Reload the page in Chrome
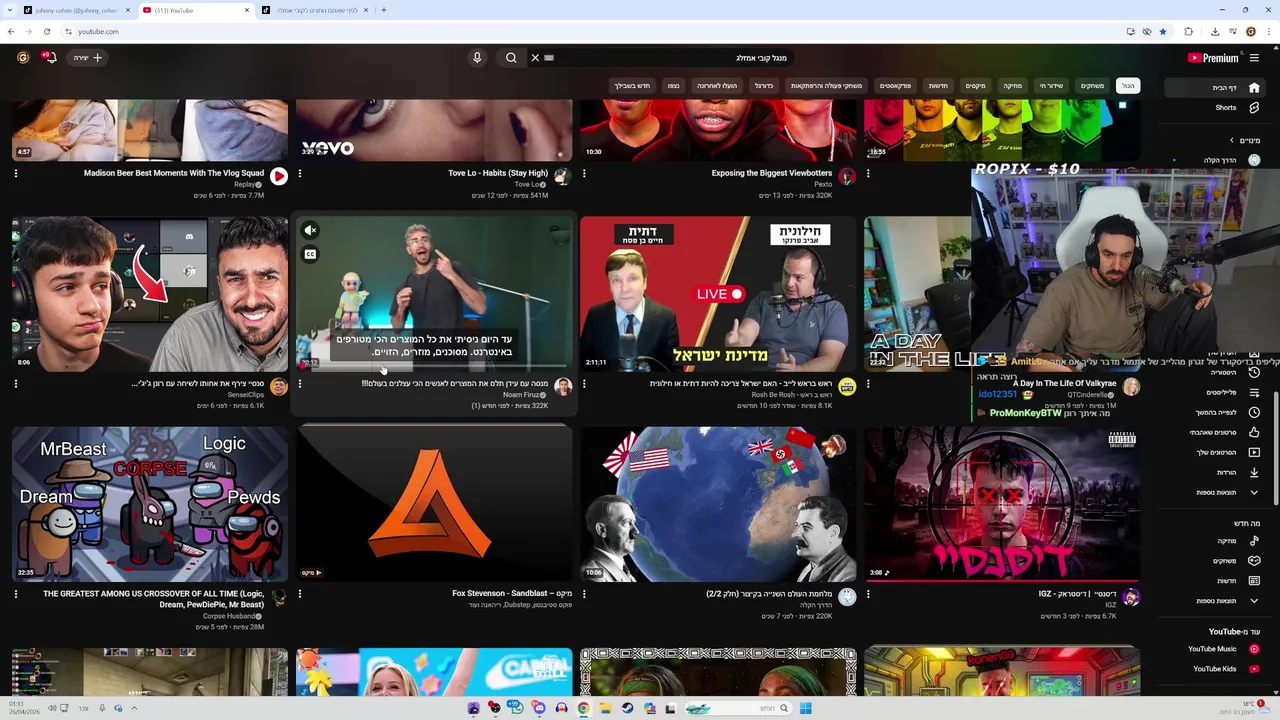Screen dimensions: 1280x720 point(47,31)
